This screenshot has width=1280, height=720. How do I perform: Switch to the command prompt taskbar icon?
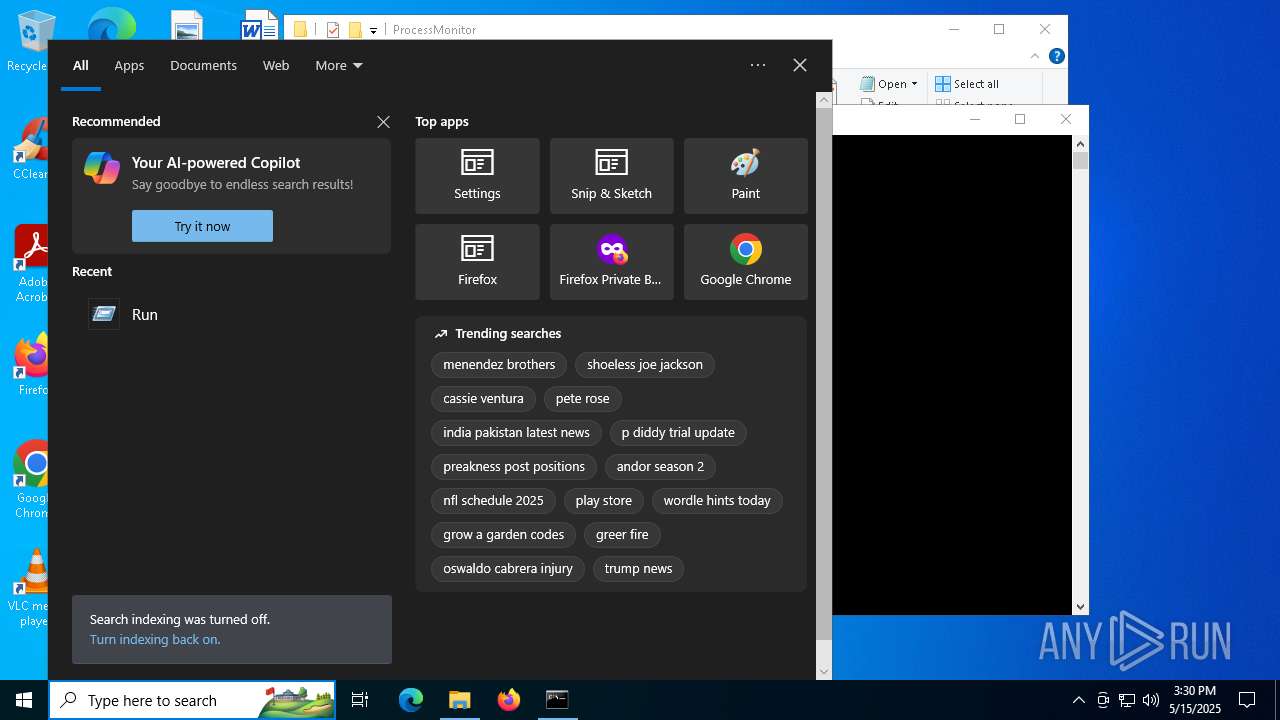click(557, 700)
